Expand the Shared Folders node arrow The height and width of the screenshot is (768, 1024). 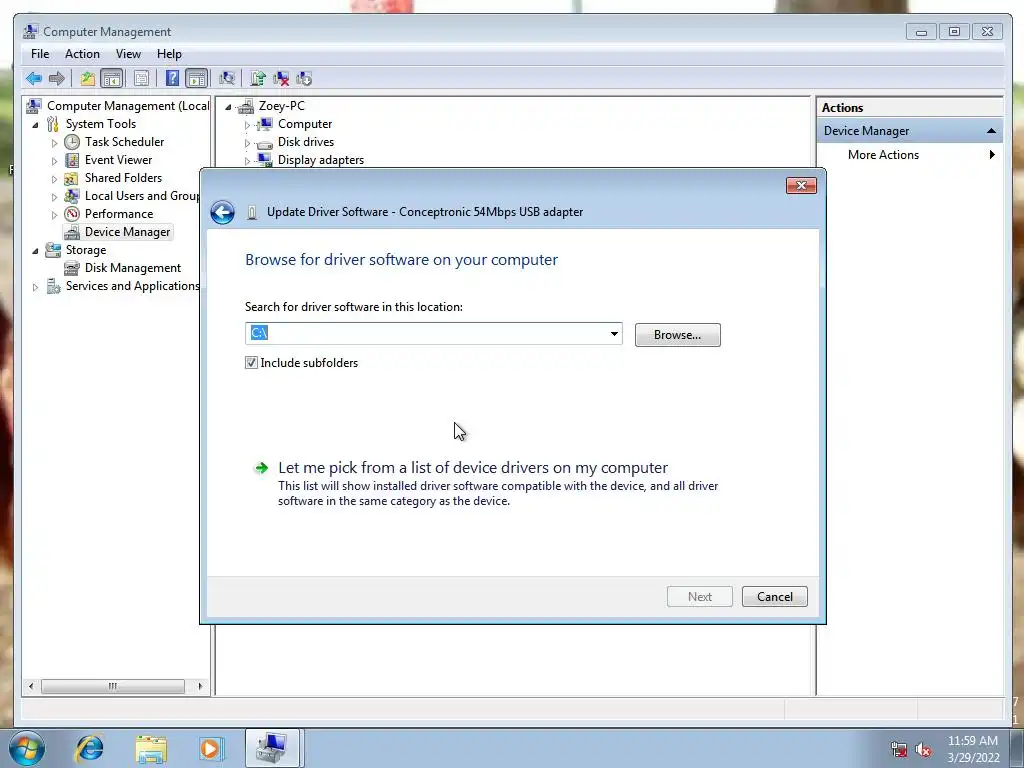(x=54, y=178)
